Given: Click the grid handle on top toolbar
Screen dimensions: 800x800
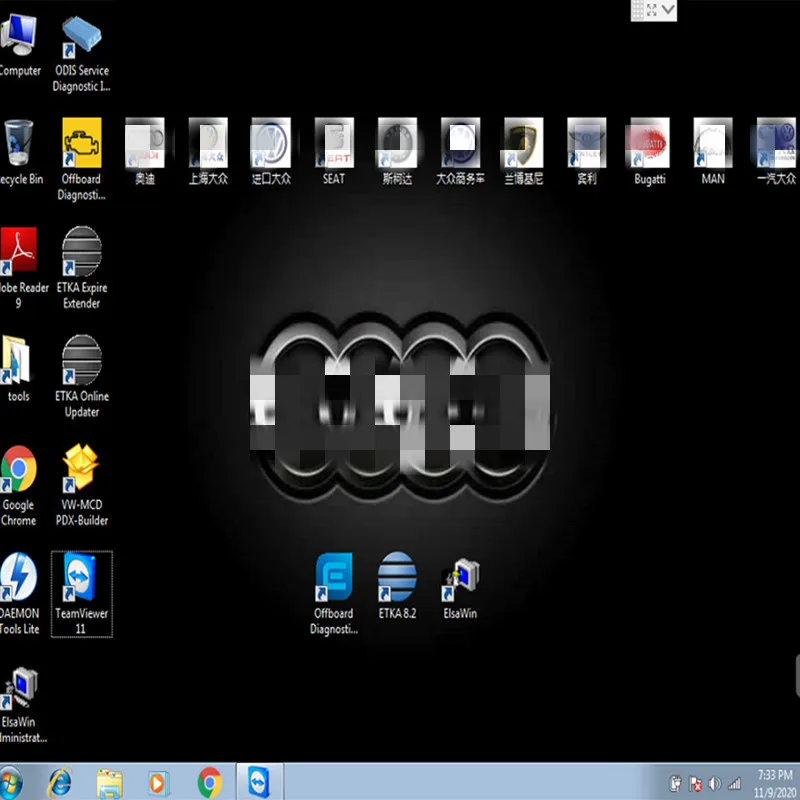Looking at the screenshot, I should (637, 10).
